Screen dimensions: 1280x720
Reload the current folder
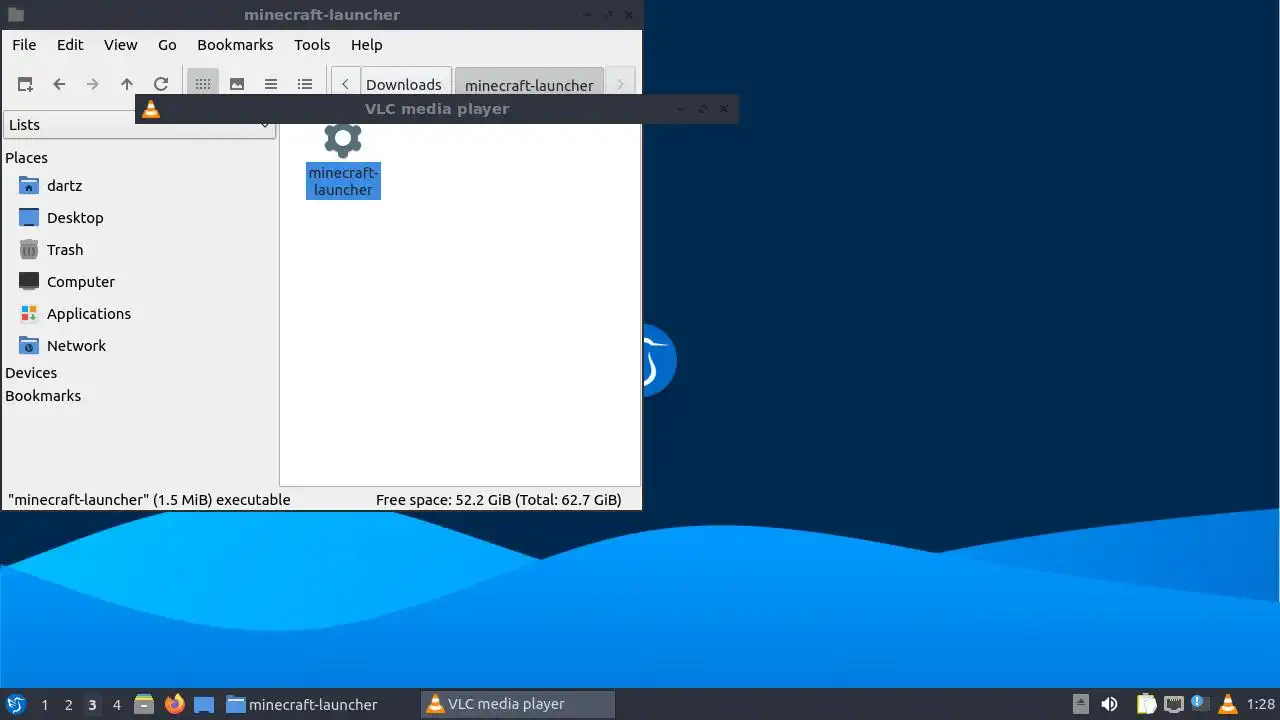[161, 84]
